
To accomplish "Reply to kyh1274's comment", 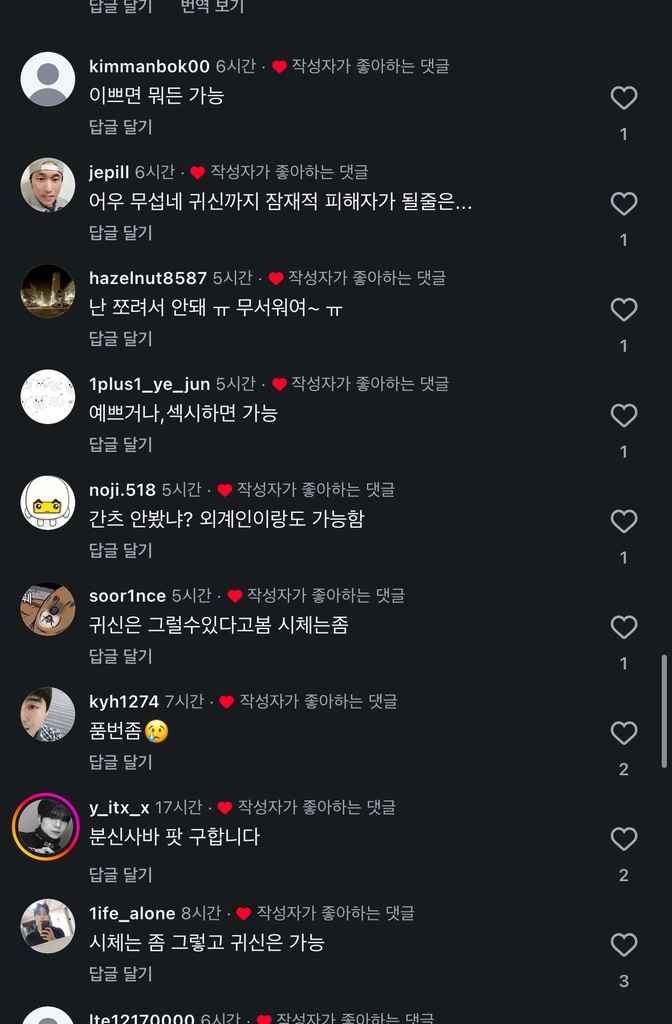I will (x=120, y=762).
